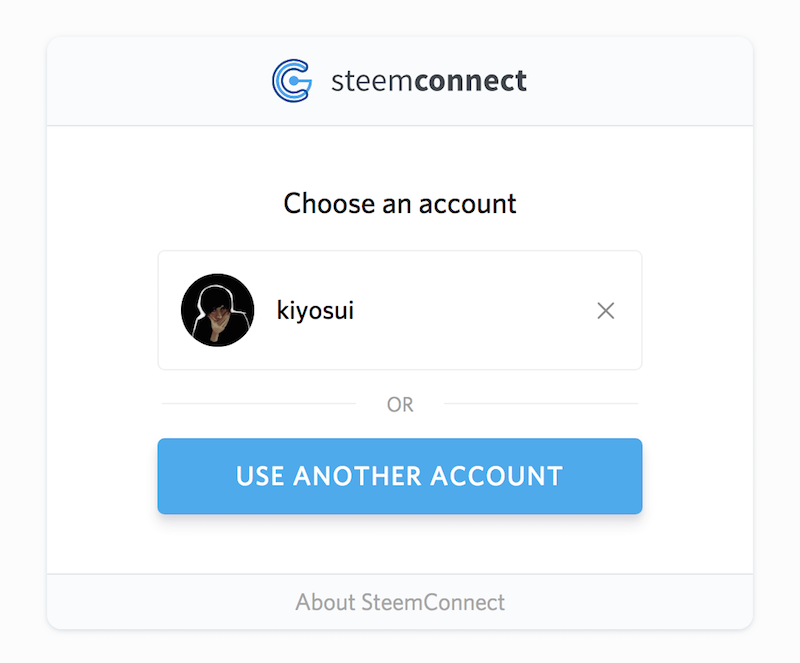Screen dimensions: 800x663
Task: Select the kiyosui profile avatar
Action: tap(217, 310)
